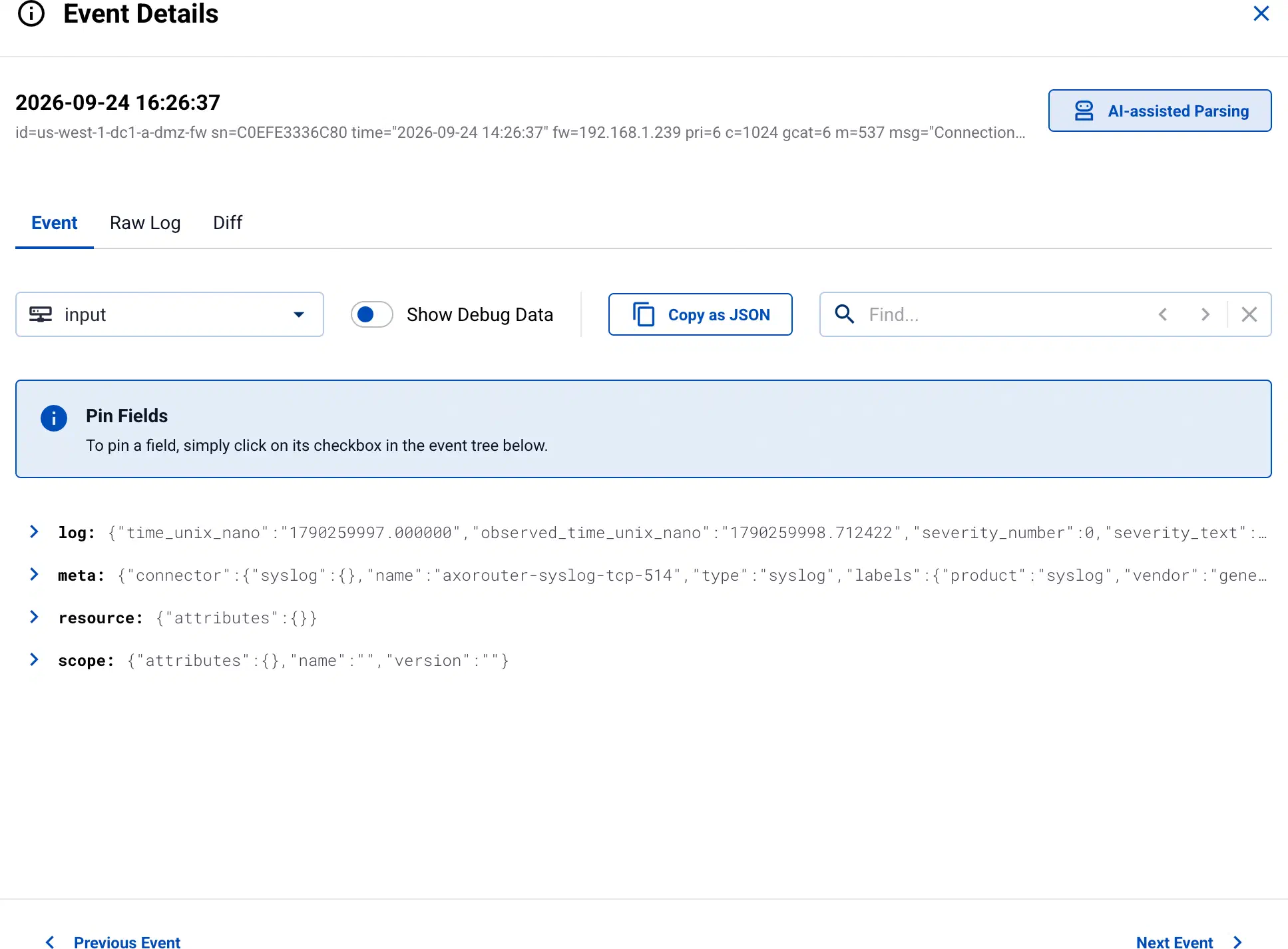The image size is (1288, 949).
Task: Expand the scope field
Action: click(x=34, y=659)
